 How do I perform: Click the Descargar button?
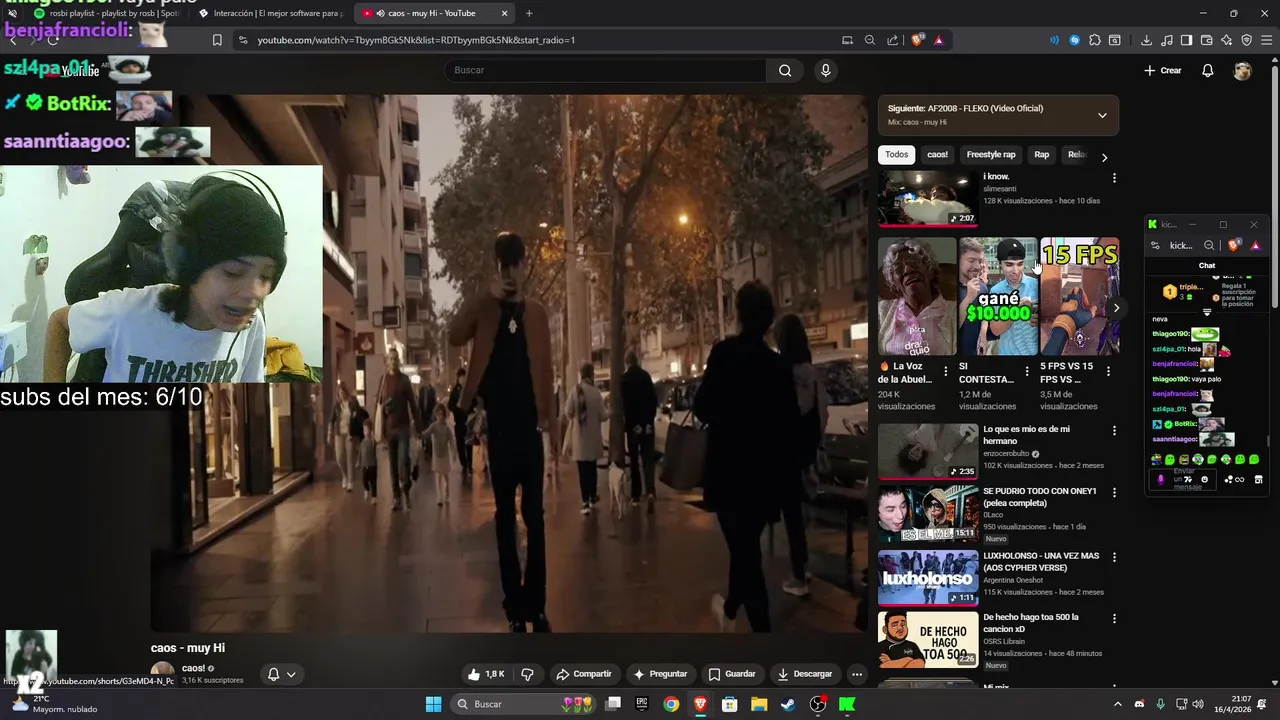point(805,674)
